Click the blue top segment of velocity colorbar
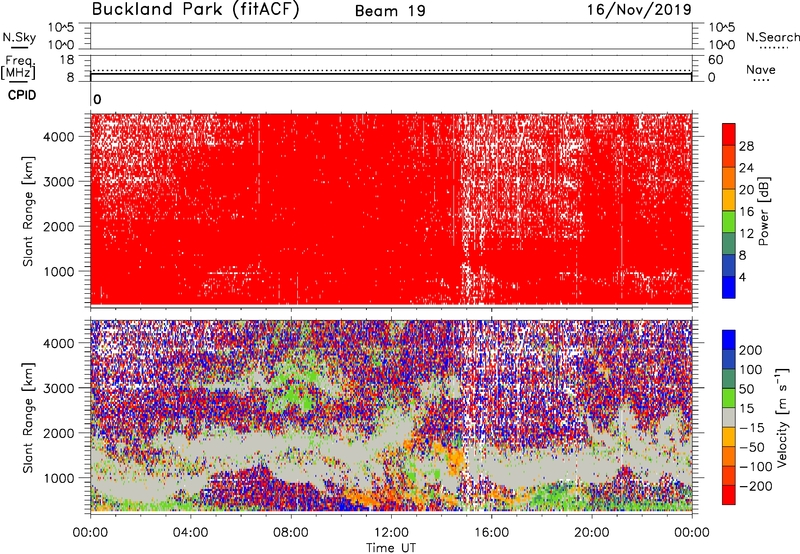This screenshot has width=800, height=554. pyautogui.click(x=729, y=340)
